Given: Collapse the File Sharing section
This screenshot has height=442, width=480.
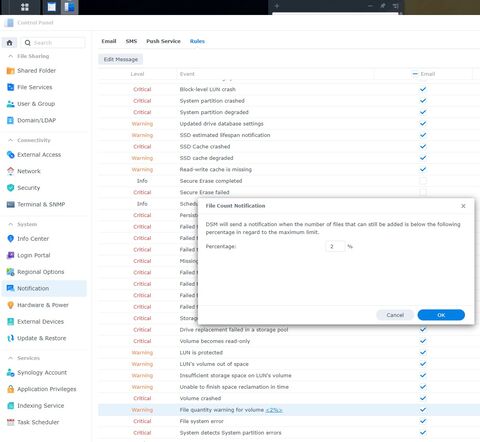Looking at the screenshot, I should (x=11, y=56).
